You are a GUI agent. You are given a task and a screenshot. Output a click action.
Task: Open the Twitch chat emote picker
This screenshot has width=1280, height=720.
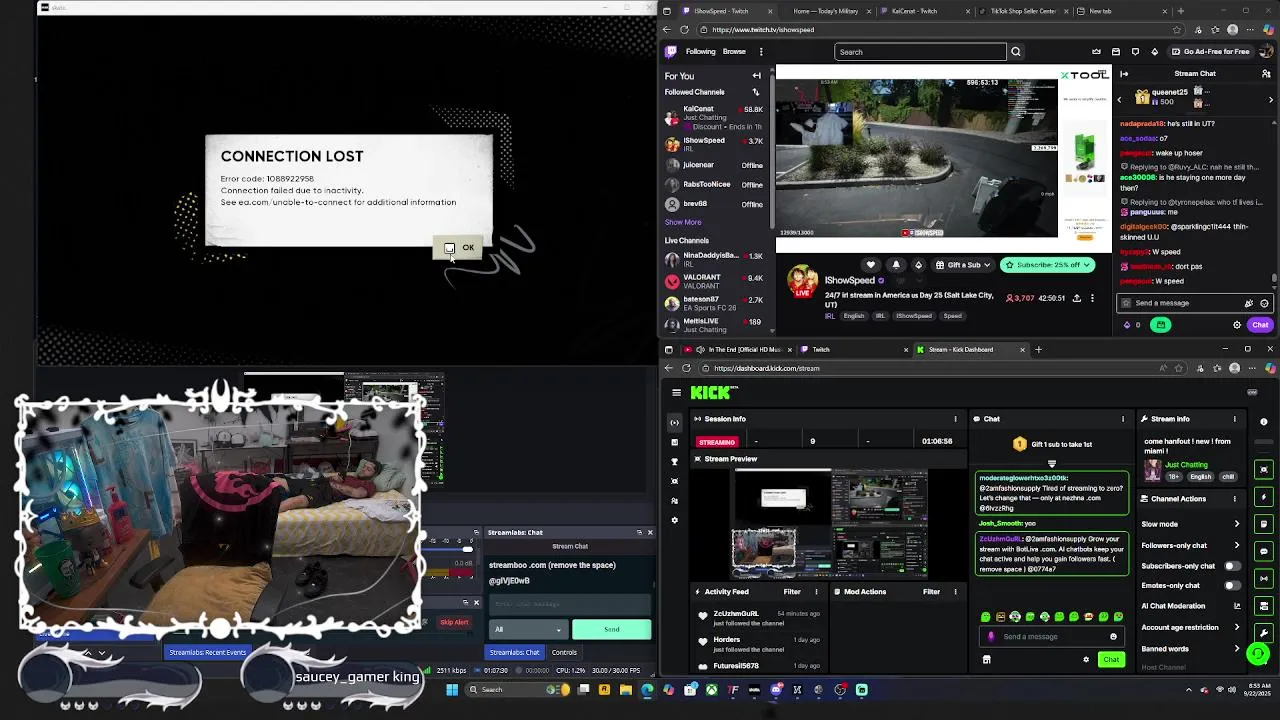(1264, 303)
